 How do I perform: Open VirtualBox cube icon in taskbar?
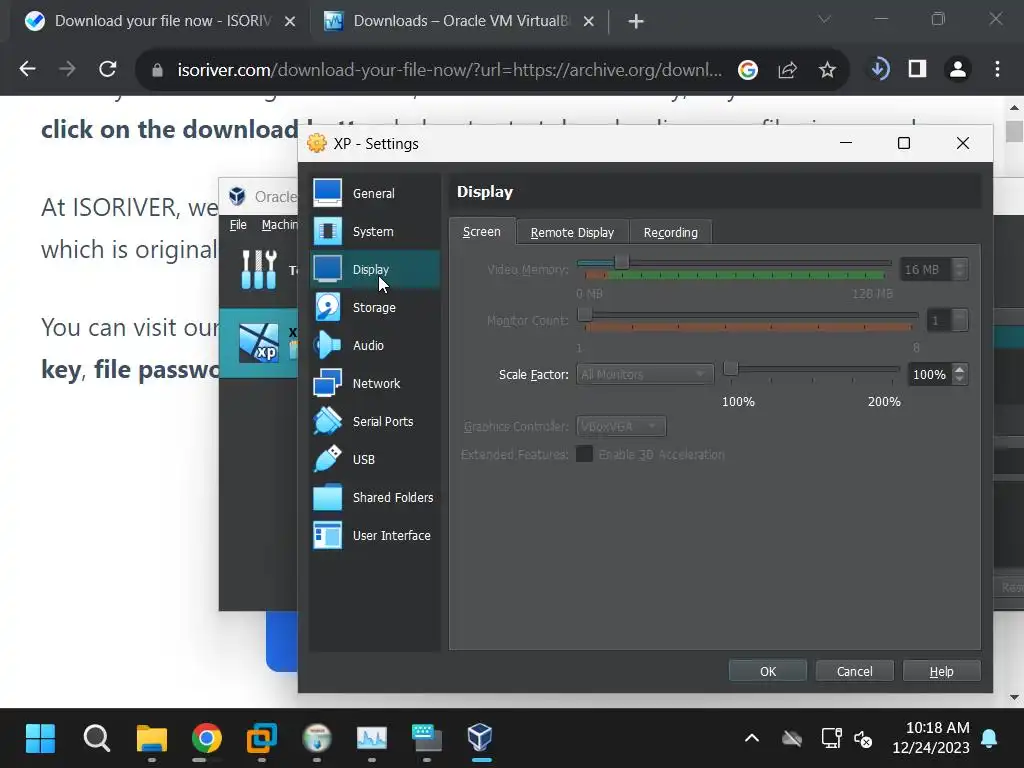pyautogui.click(x=480, y=738)
